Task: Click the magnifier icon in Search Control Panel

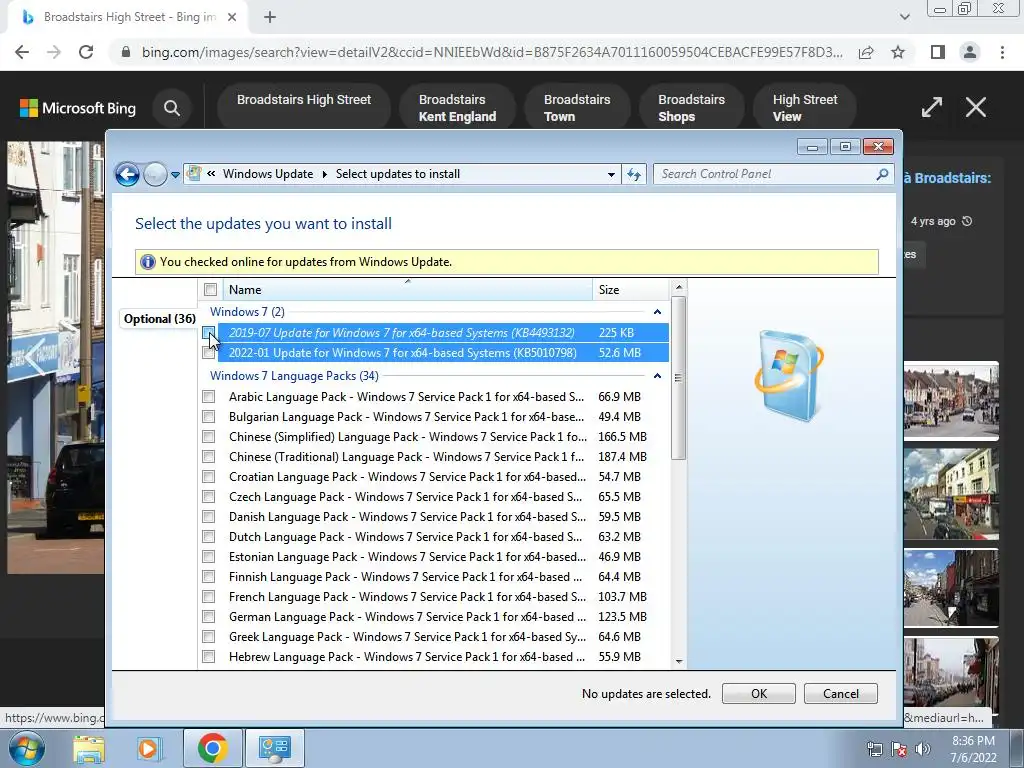Action: pyautogui.click(x=882, y=174)
